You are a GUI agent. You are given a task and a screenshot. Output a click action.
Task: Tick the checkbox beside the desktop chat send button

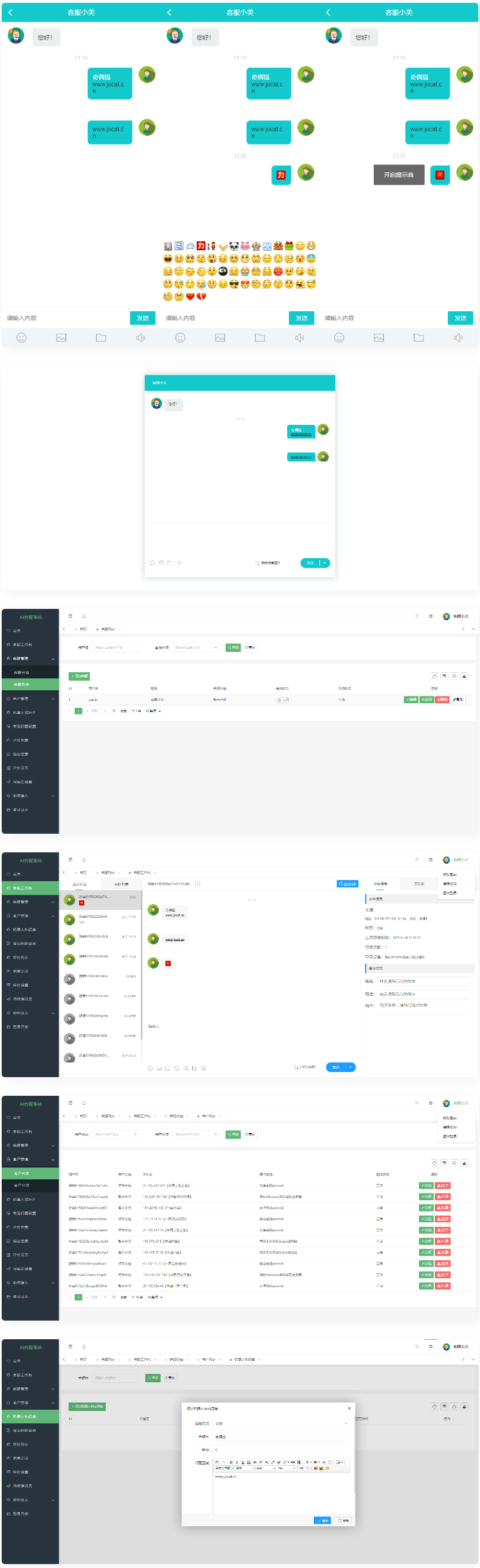[x=257, y=563]
